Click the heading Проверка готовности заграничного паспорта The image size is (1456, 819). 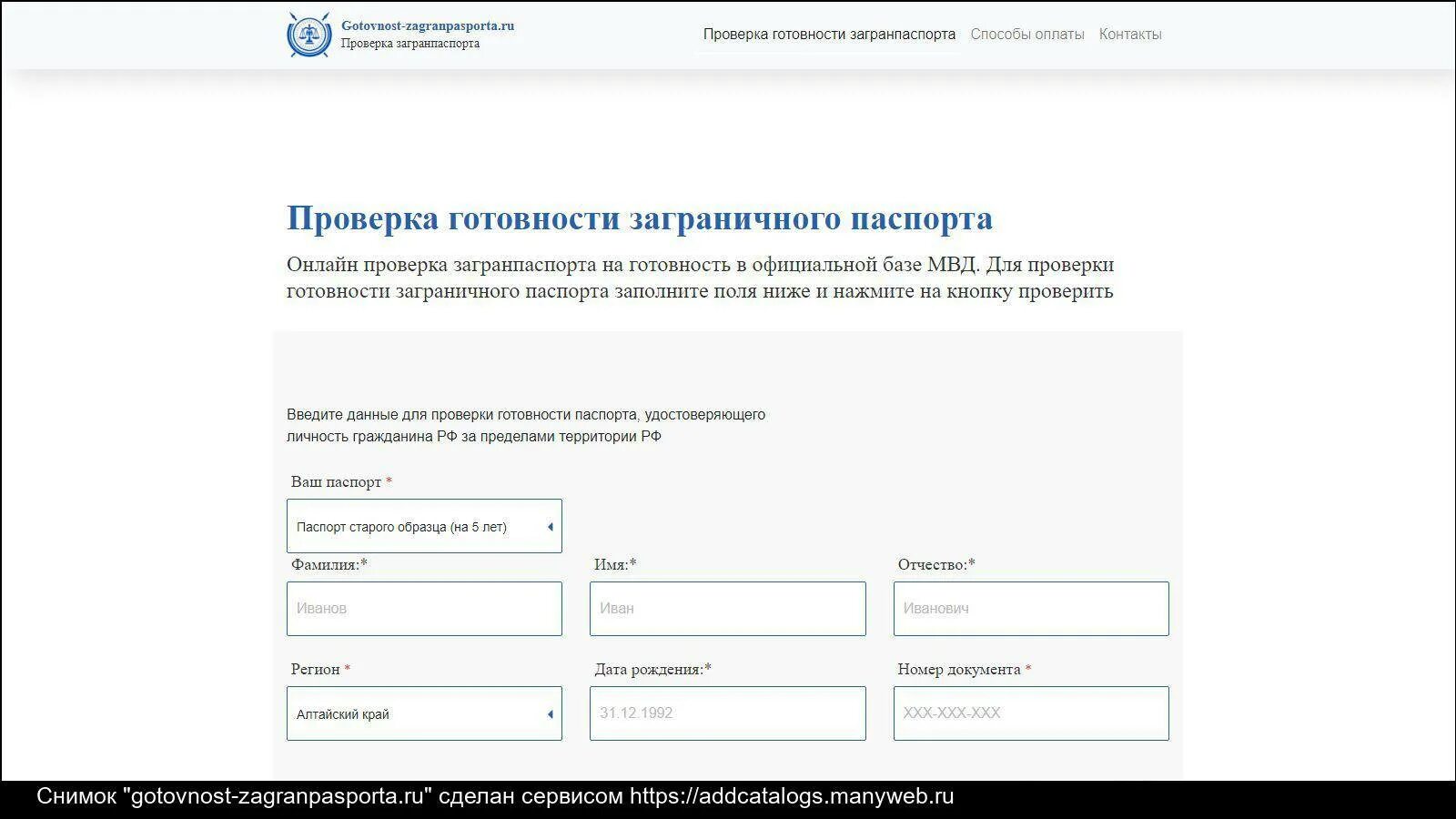tap(640, 218)
